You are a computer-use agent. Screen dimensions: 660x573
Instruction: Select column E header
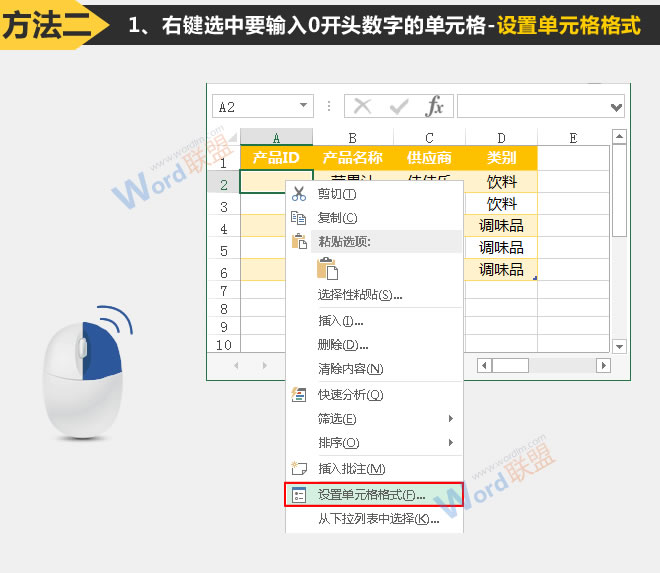point(573,137)
